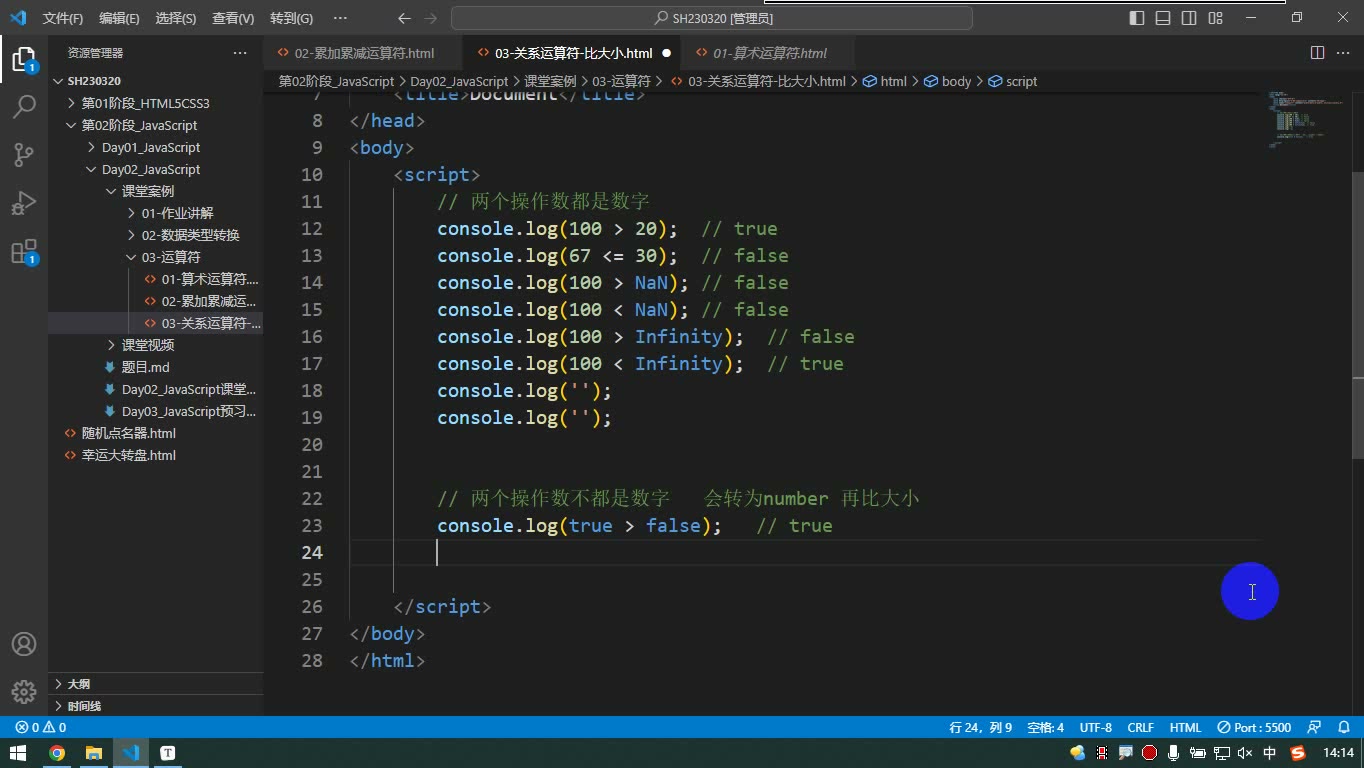Screen dimensions: 1364x768
Task: Open the Explorer view in activity bar
Action: tap(24, 58)
